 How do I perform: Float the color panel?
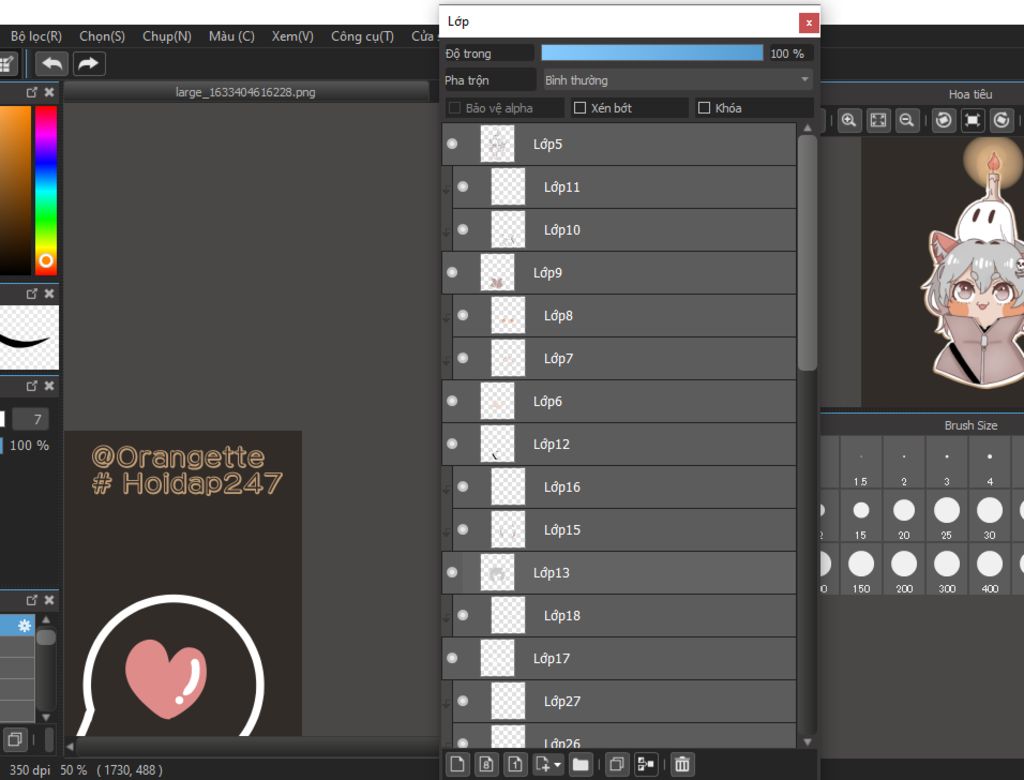click(x=31, y=92)
